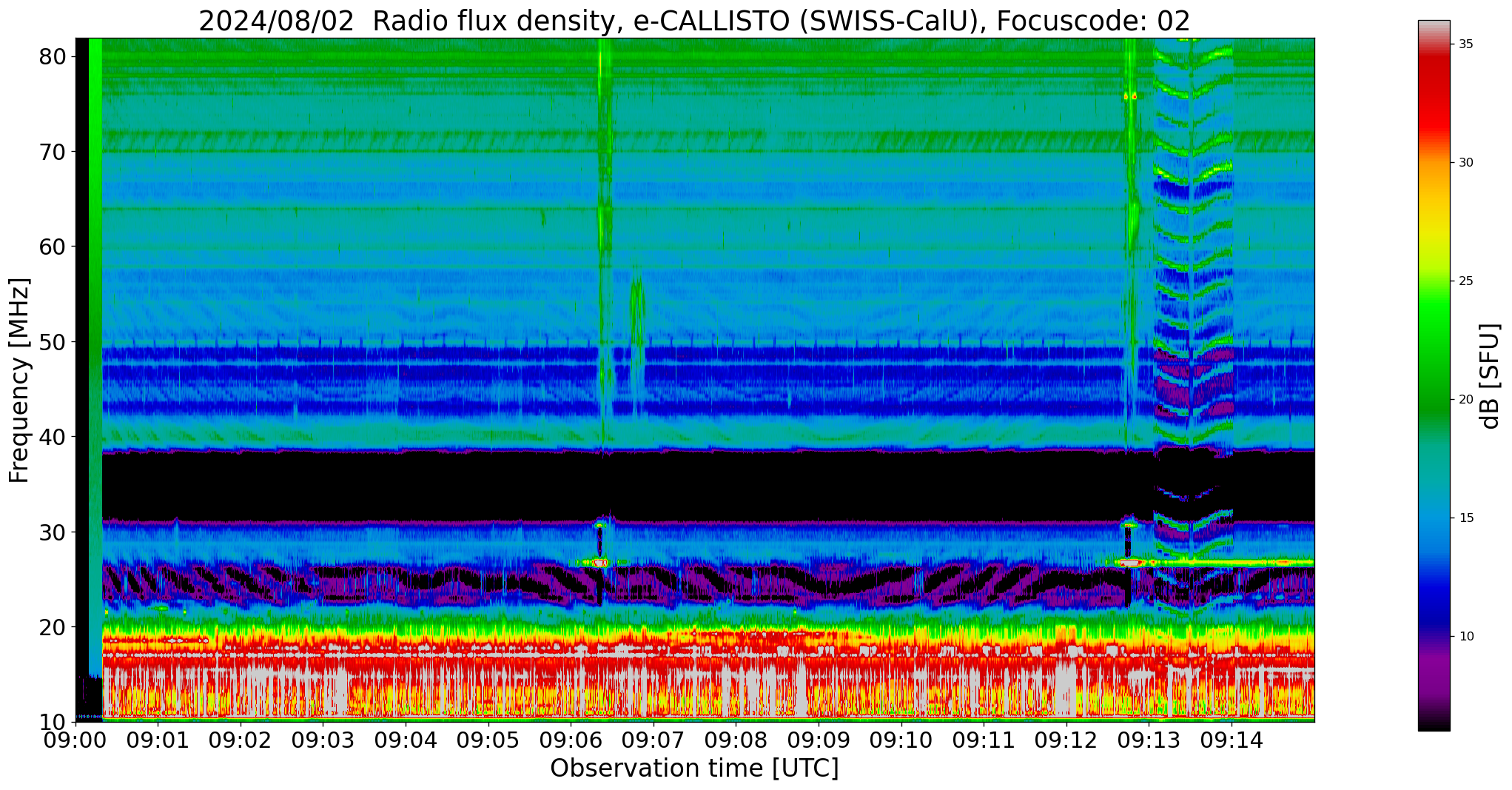Viewport: 1512px width, 790px height.
Task: Click the 60 MHz frequency tick label
Action: tap(53, 247)
